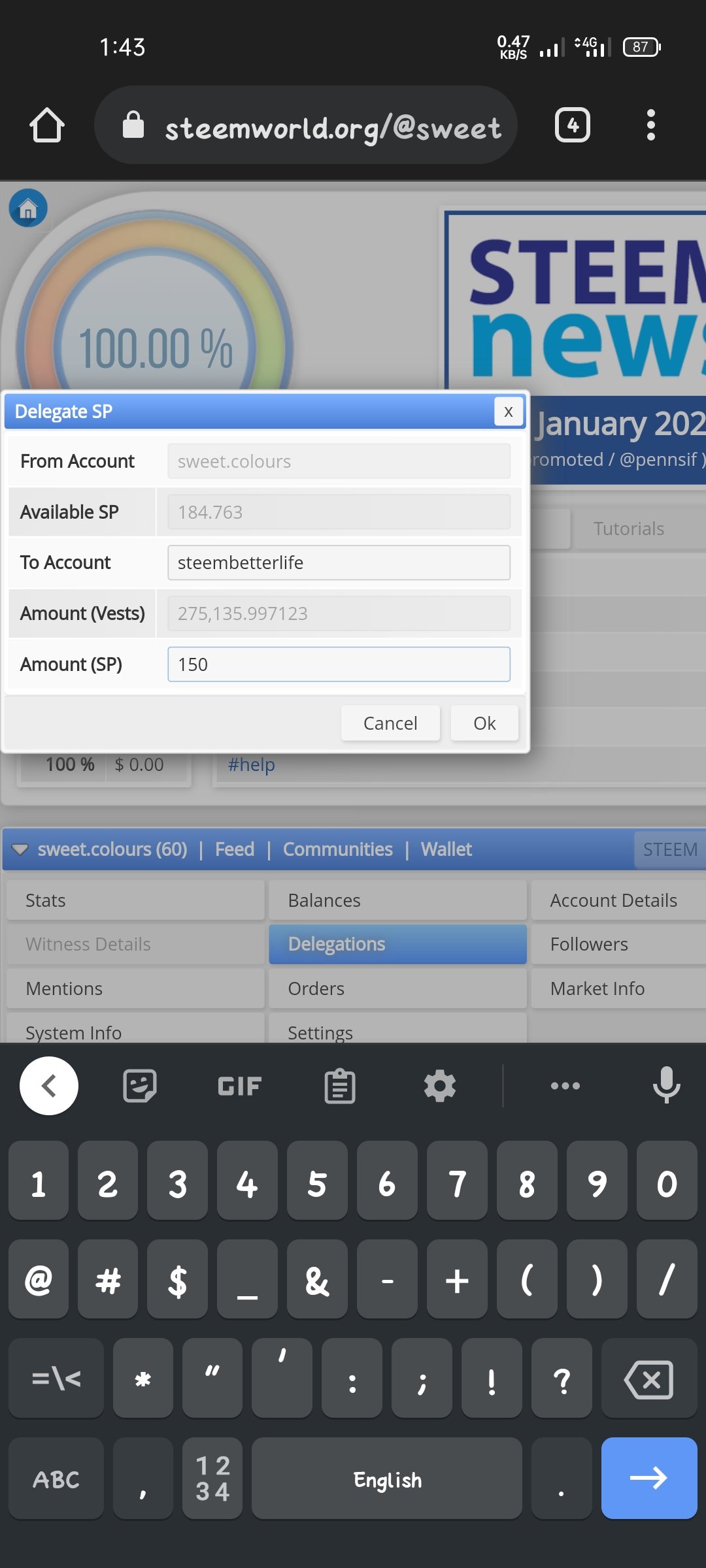Tap the ? key on keyboard

(562, 1378)
